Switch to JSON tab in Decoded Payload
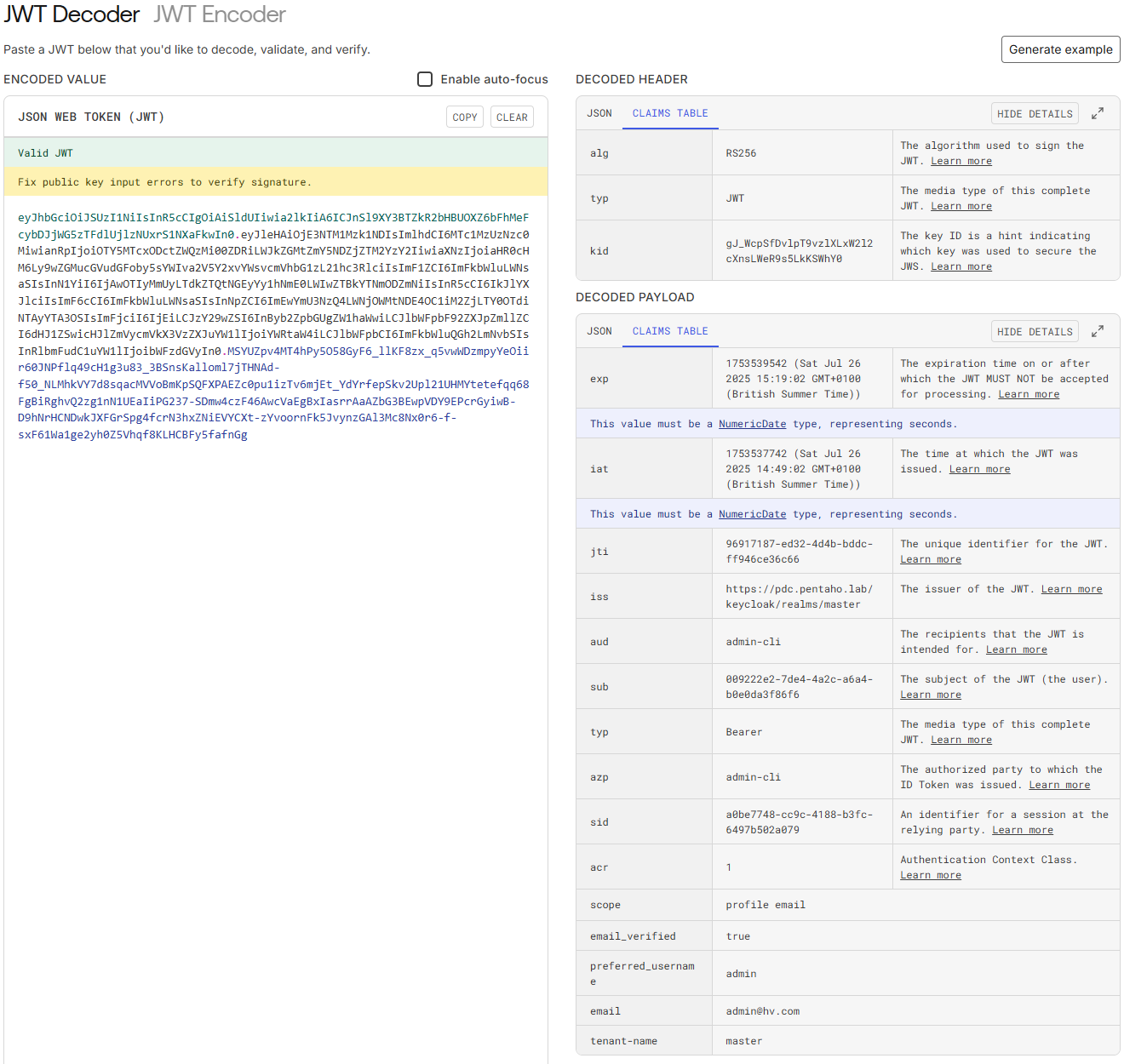The height and width of the screenshot is (1064, 1124). pos(599,331)
